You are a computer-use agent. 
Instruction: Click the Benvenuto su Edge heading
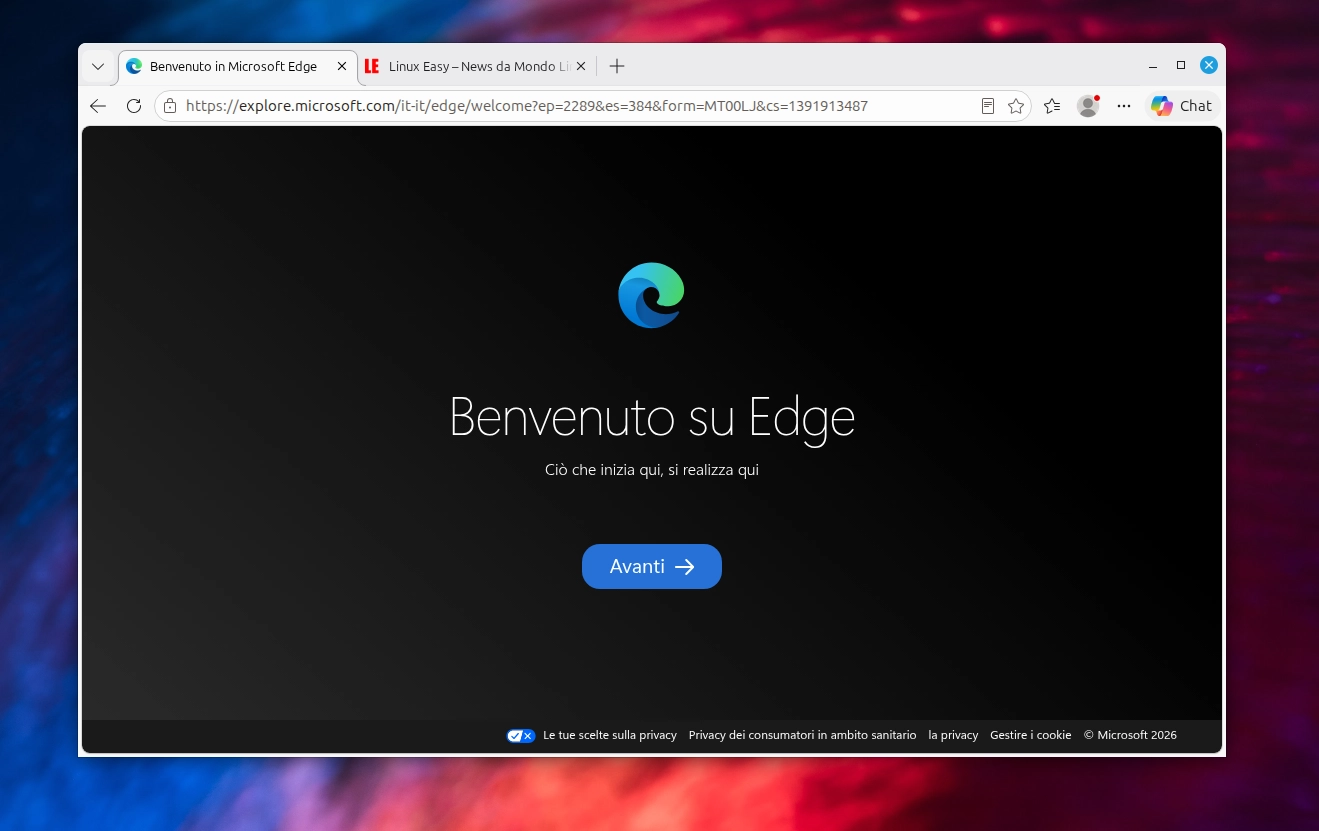(x=652, y=417)
